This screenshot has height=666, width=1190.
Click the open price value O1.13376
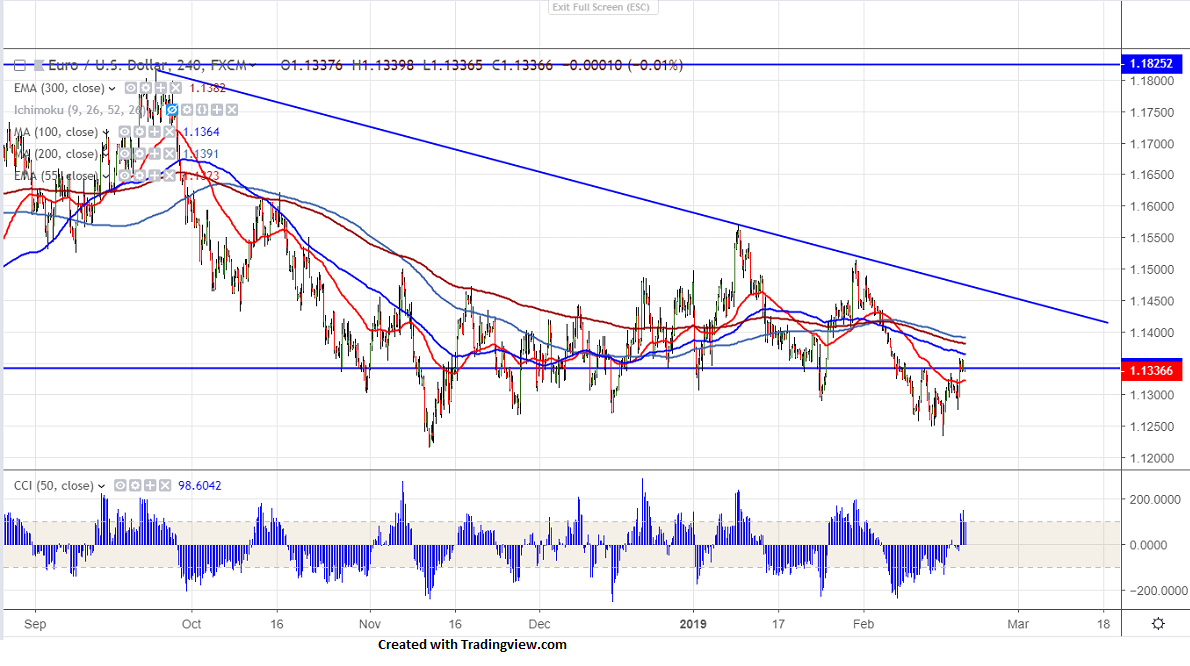[311, 65]
